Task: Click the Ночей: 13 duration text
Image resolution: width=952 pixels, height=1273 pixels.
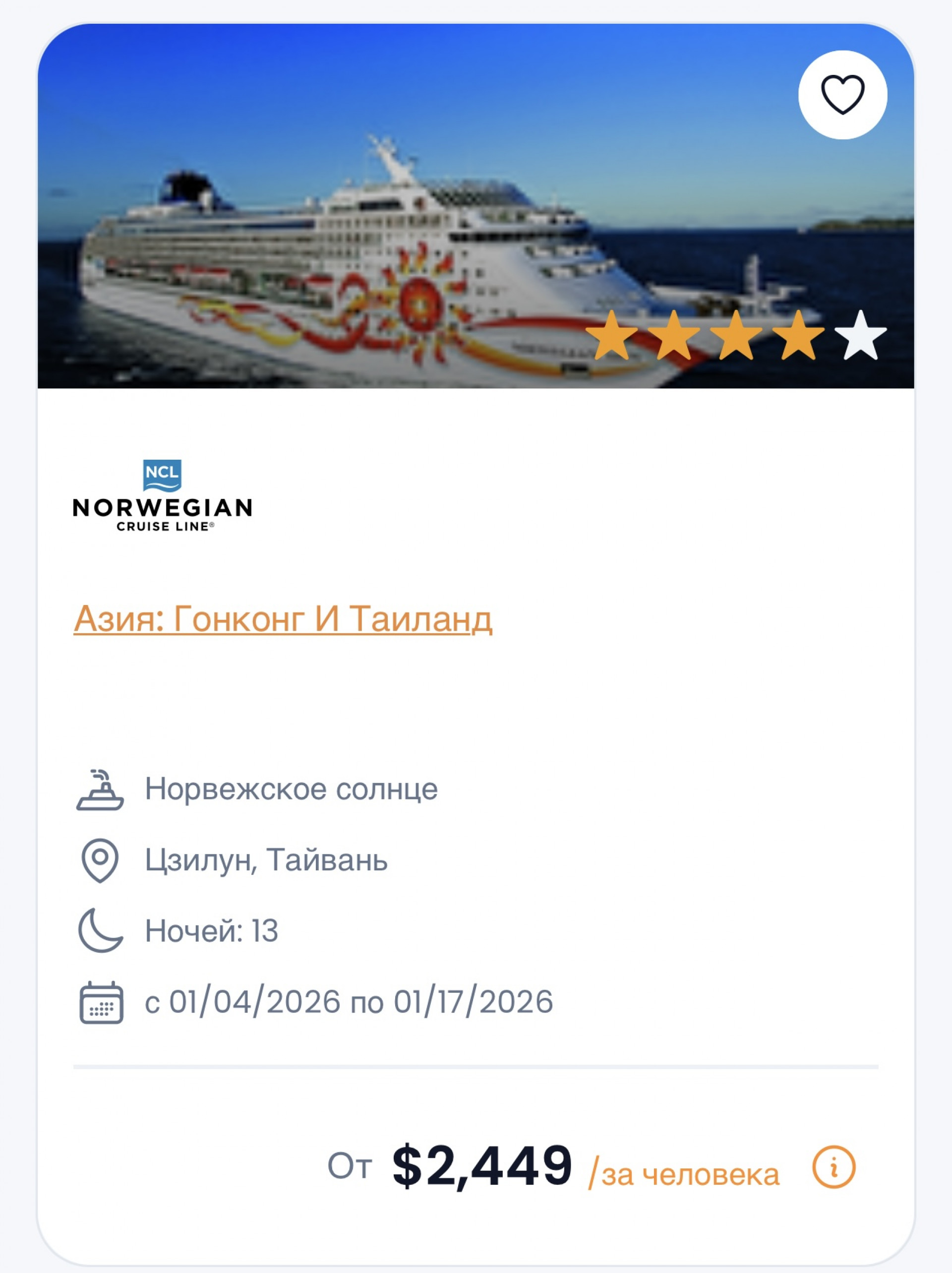Action: point(212,931)
